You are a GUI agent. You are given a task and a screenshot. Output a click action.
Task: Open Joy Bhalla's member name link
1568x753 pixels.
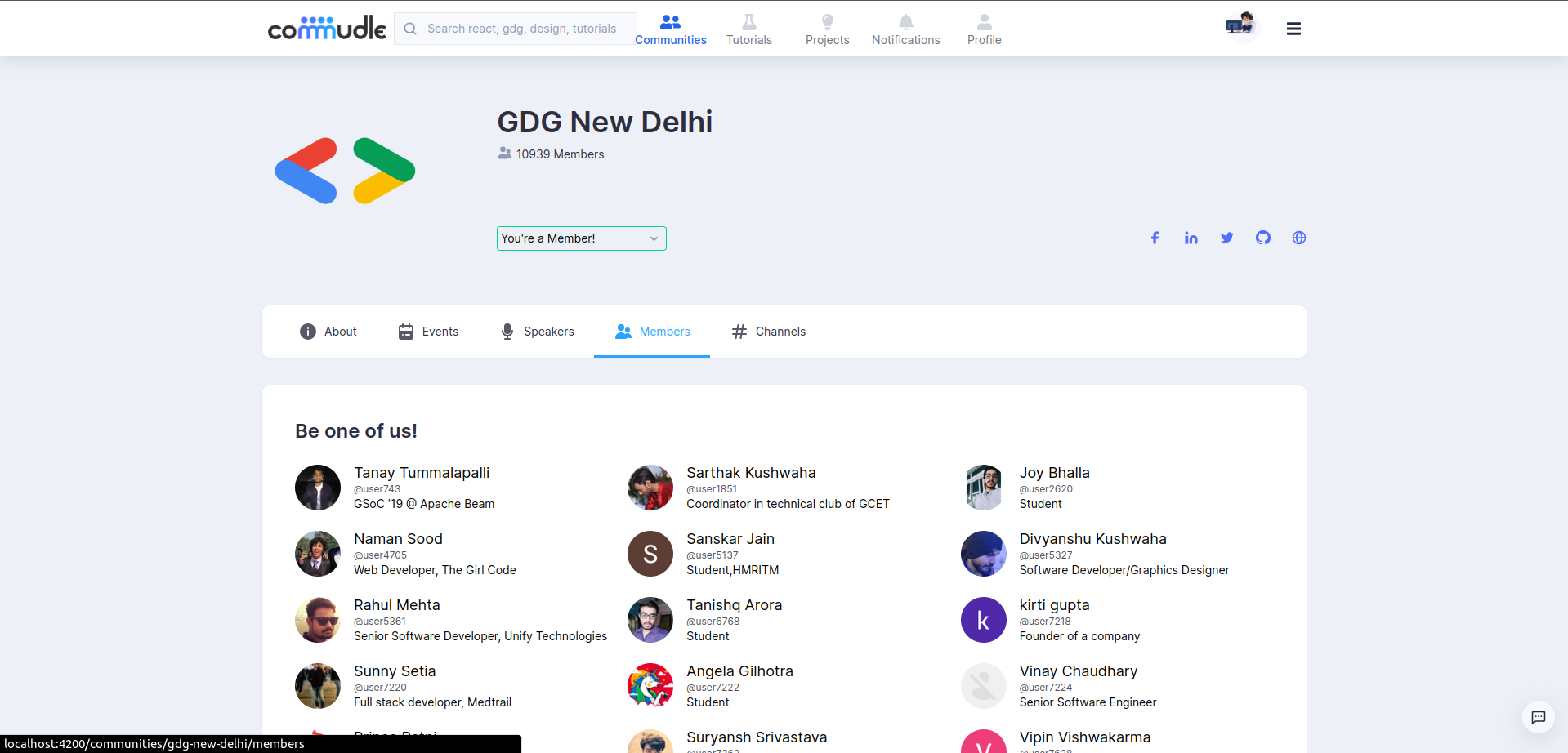click(x=1054, y=473)
